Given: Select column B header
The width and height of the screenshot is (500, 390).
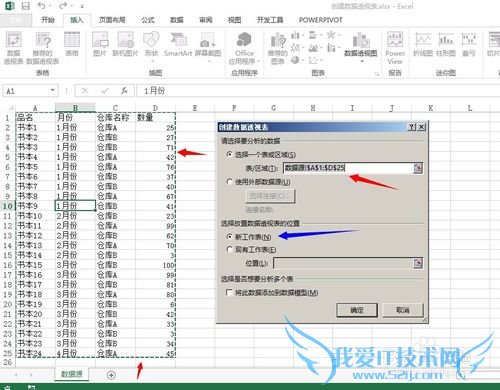Looking at the screenshot, I should [x=75, y=108].
